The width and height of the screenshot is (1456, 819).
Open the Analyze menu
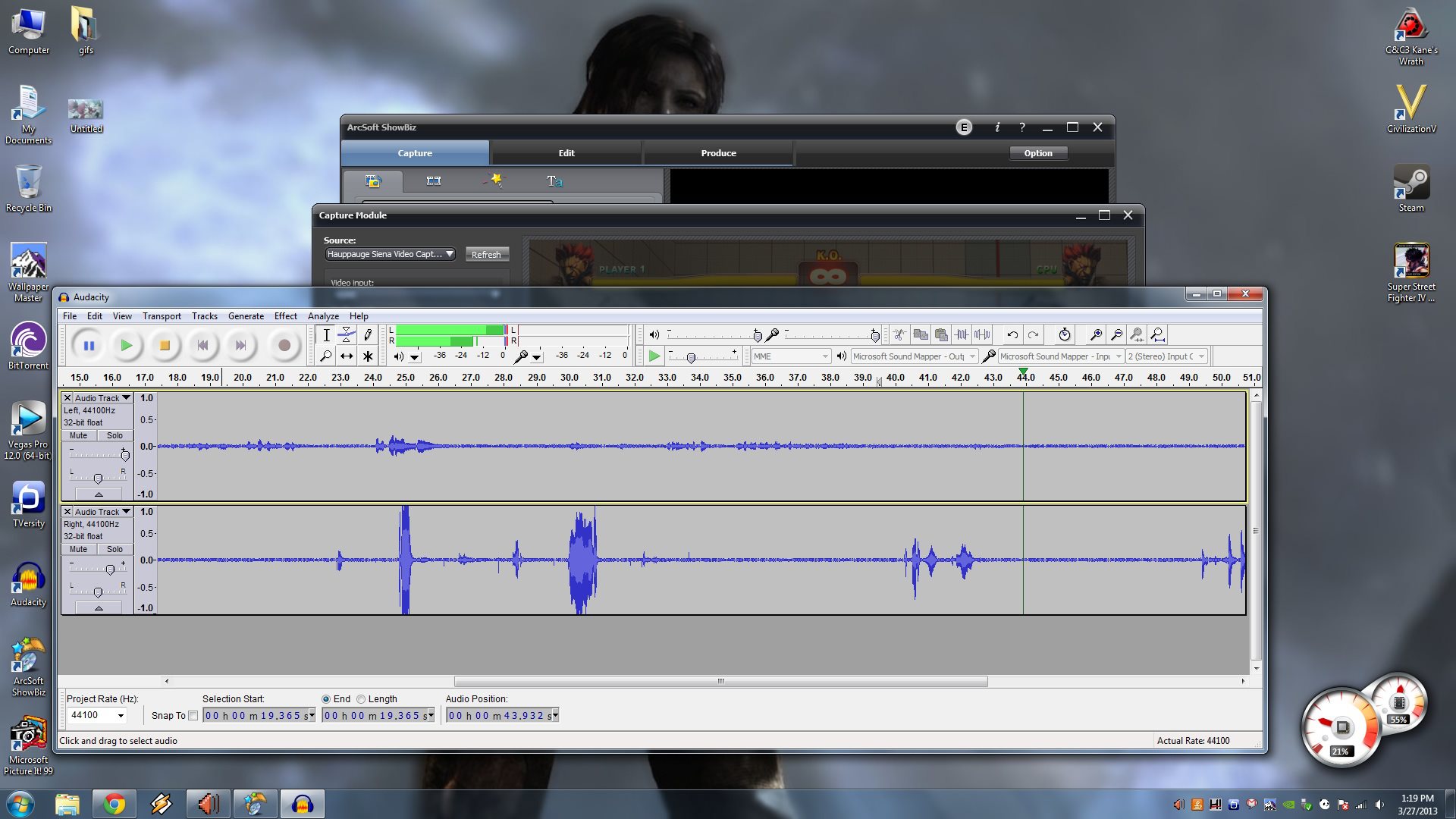(323, 316)
